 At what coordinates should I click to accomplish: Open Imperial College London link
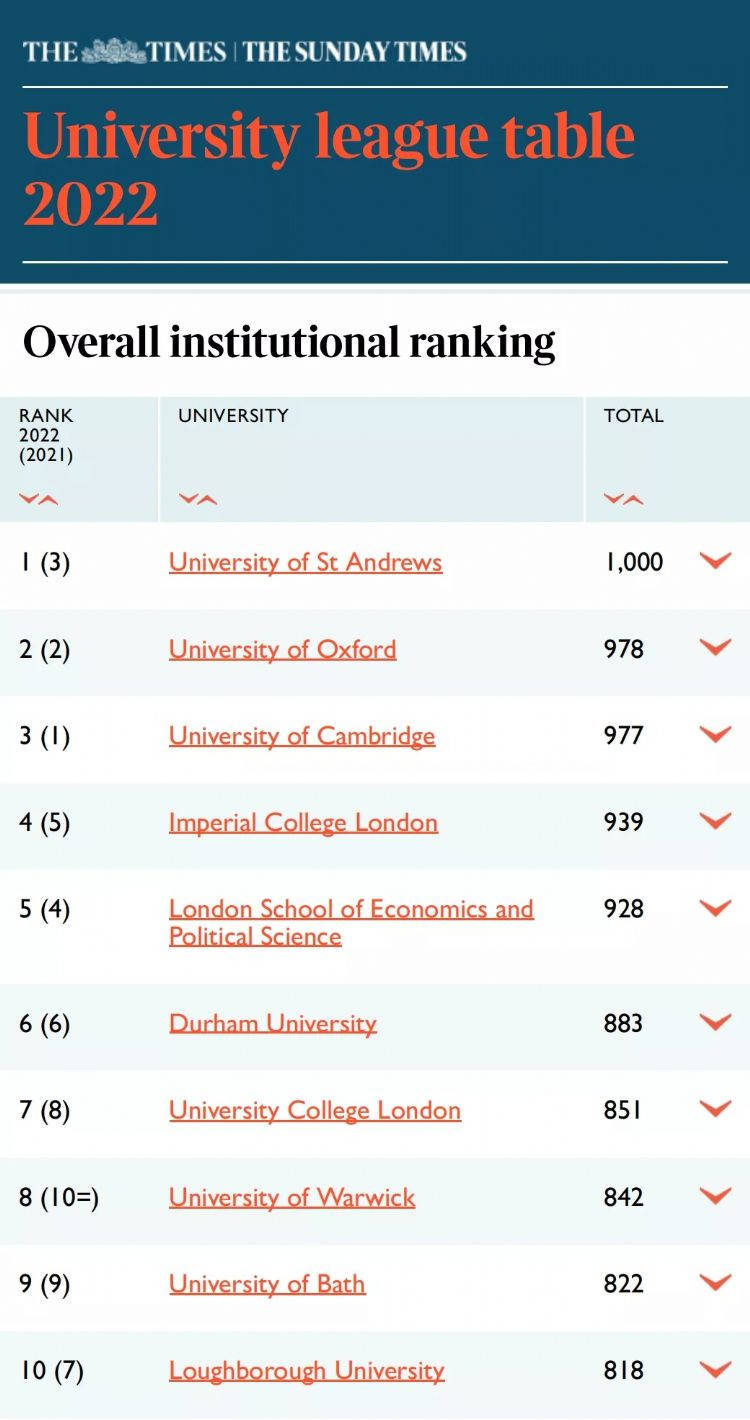[x=303, y=823]
